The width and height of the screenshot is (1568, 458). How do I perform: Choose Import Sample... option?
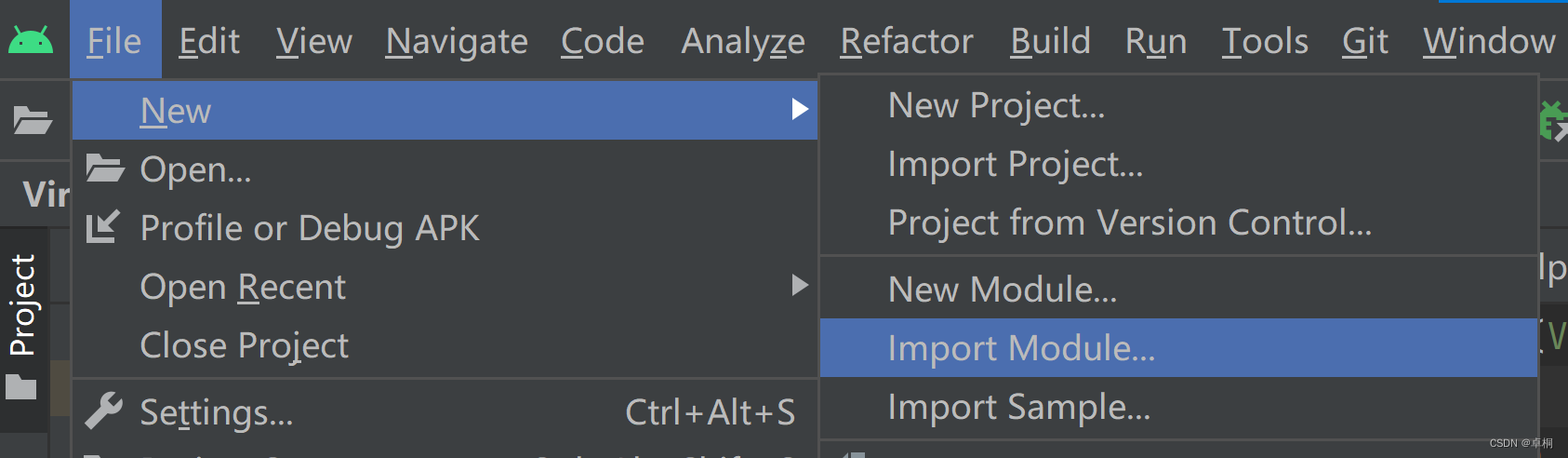point(1018,407)
